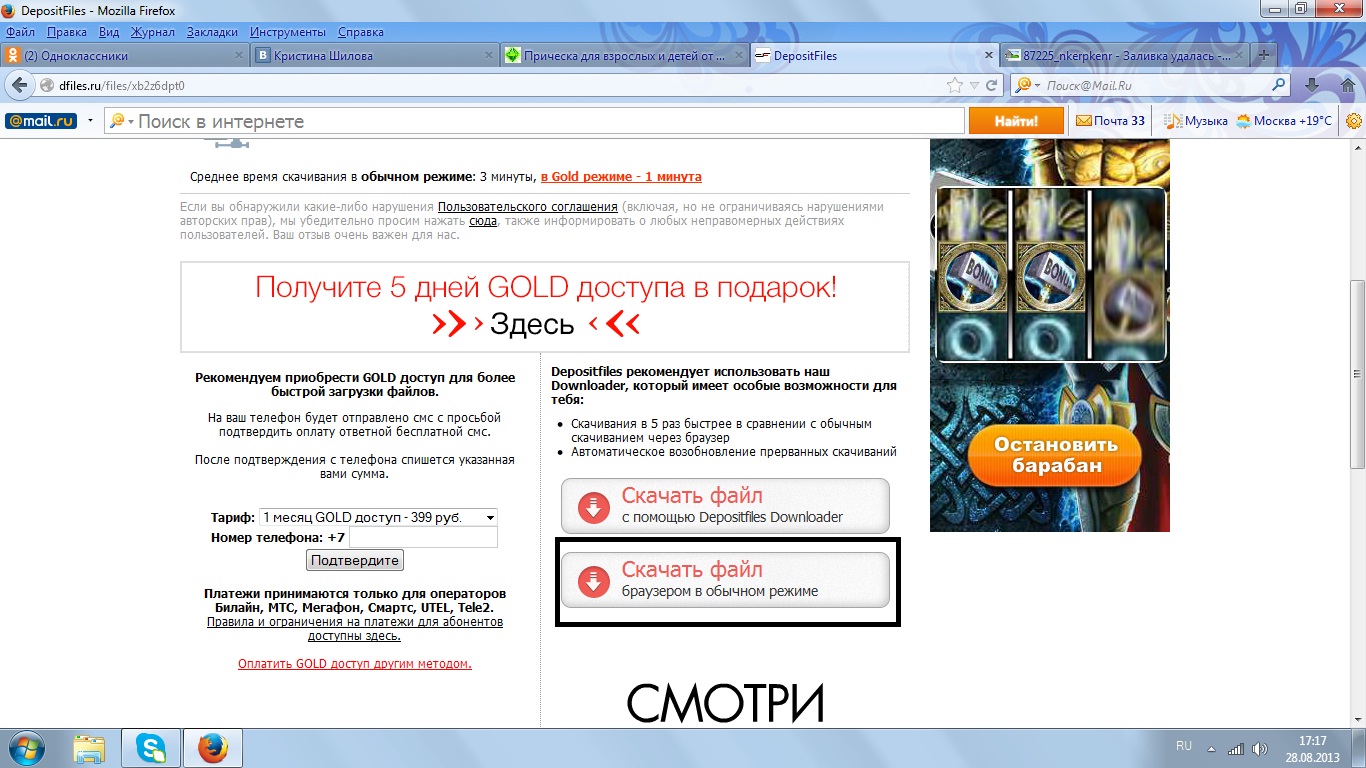
Task: Open the Downloads arrow in Firefox toolbar
Action: click(x=1312, y=85)
